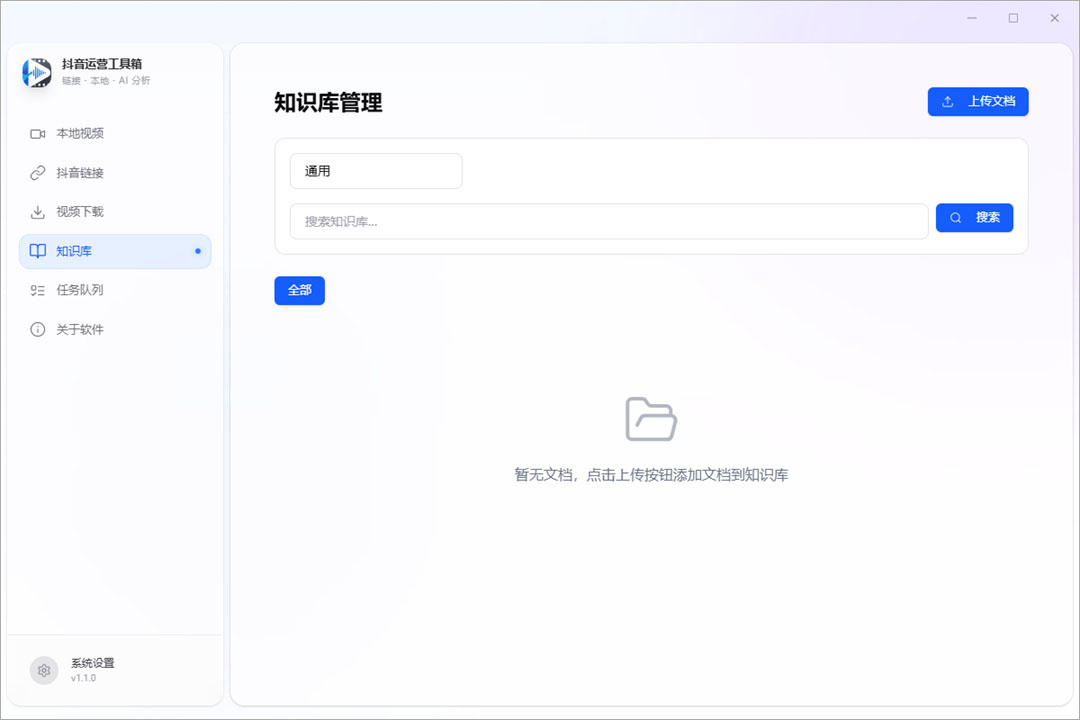Screen dimensions: 1080x720
Task: Click the 上传文档 button
Action: (978, 101)
